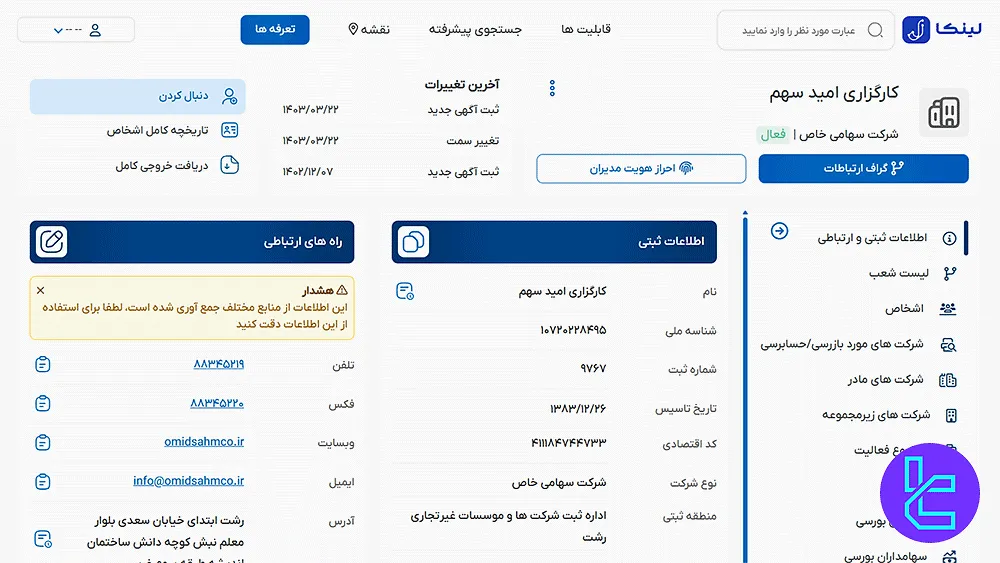
Task: Open قابلیت ها menu
Action: (585, 29)
